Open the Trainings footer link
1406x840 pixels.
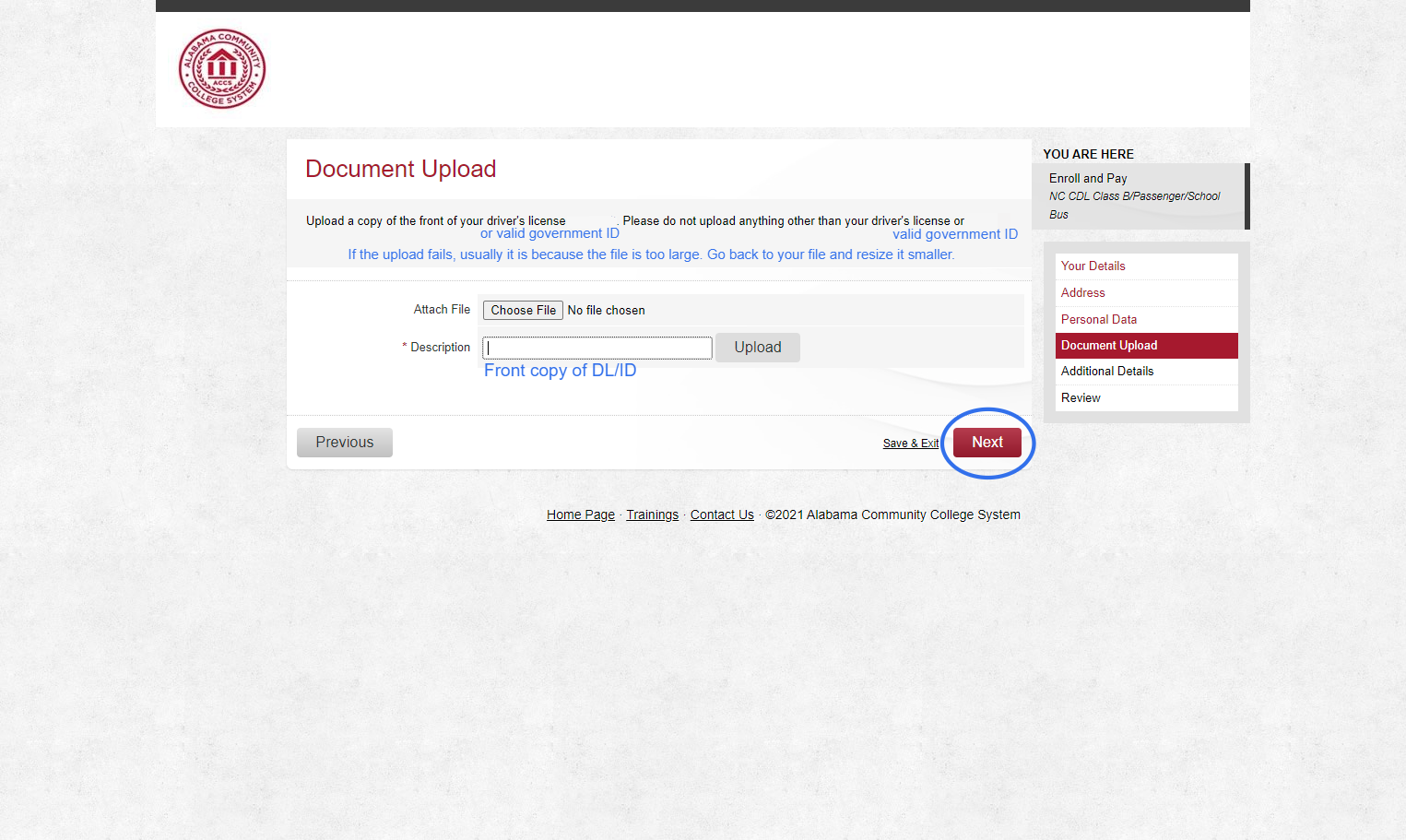click(653, 515)
